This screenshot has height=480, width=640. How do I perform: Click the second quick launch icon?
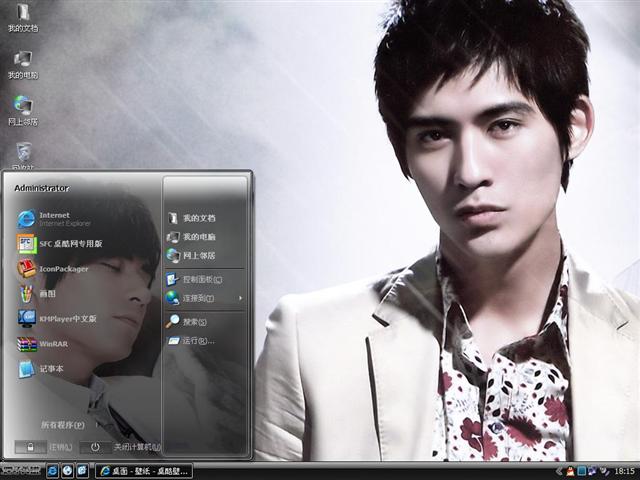[x=67, y=471]
